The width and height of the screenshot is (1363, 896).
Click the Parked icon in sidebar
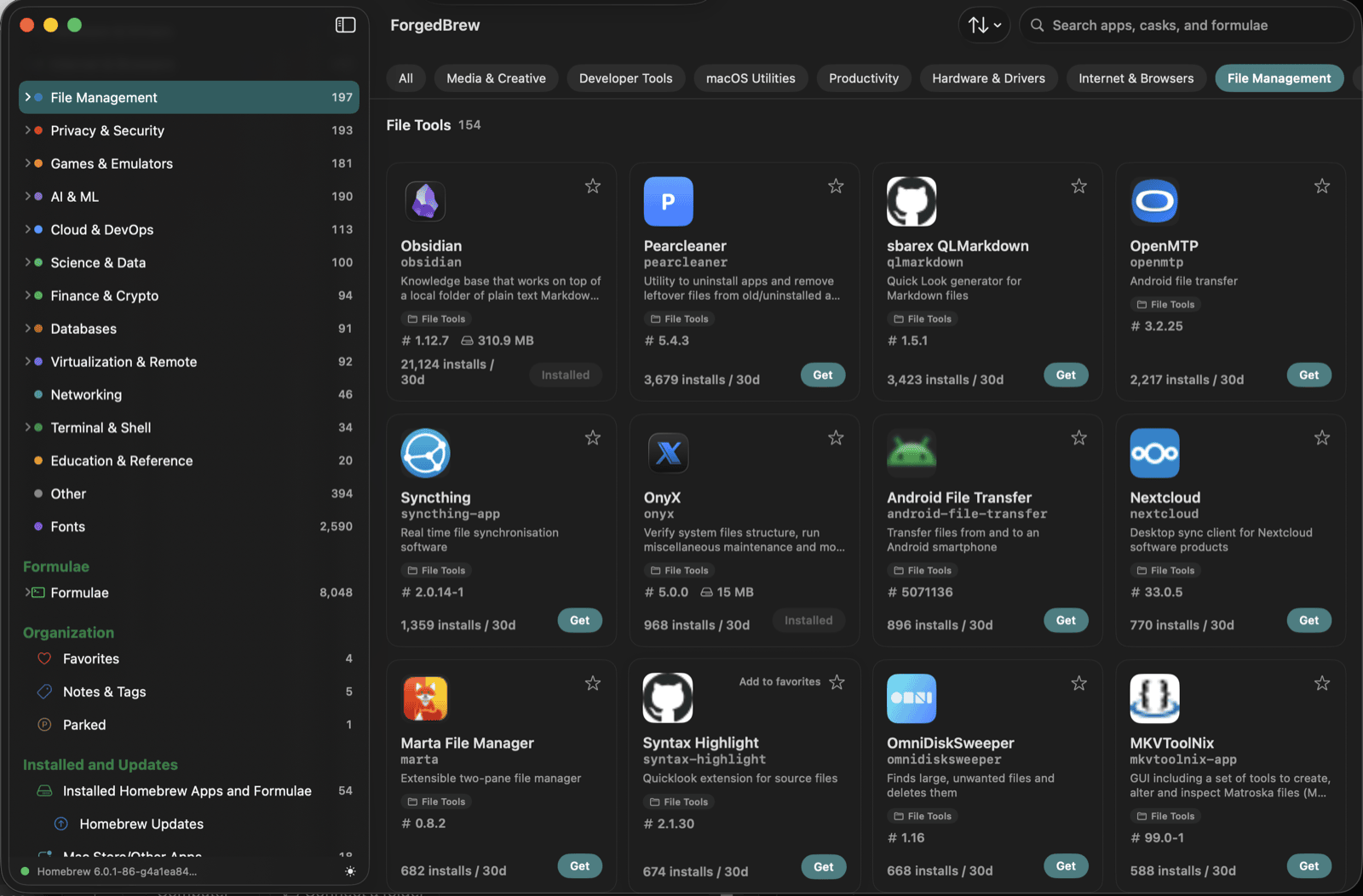(x=44, y=725)
